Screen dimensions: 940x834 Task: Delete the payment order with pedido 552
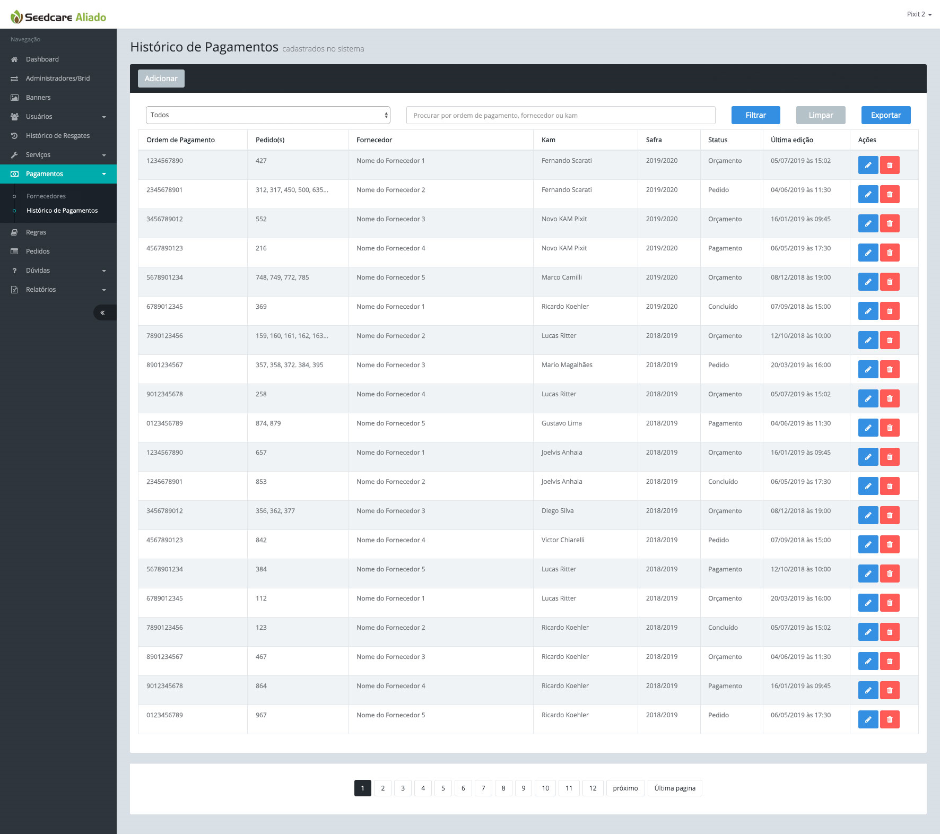[x=890, y=223]
